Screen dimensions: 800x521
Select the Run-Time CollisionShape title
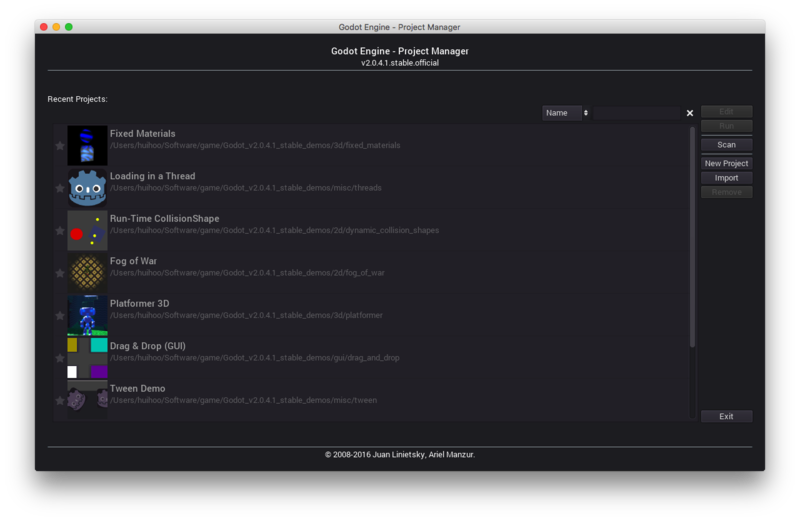tap(164, 218)
